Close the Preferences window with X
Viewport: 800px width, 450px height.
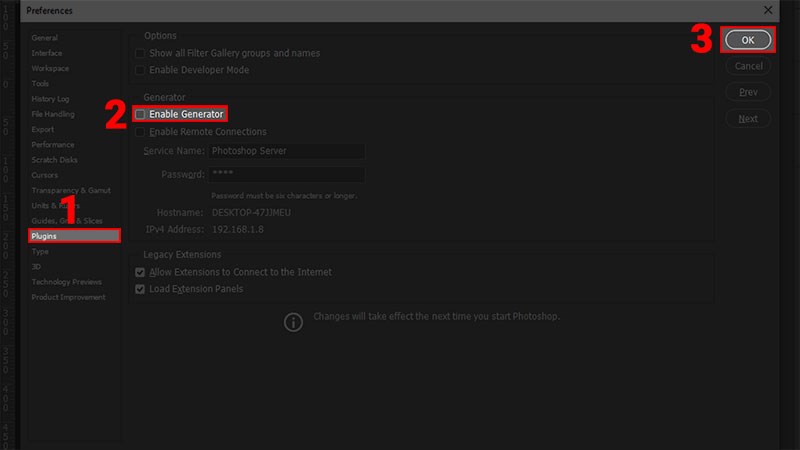click(x=768, y=10)
